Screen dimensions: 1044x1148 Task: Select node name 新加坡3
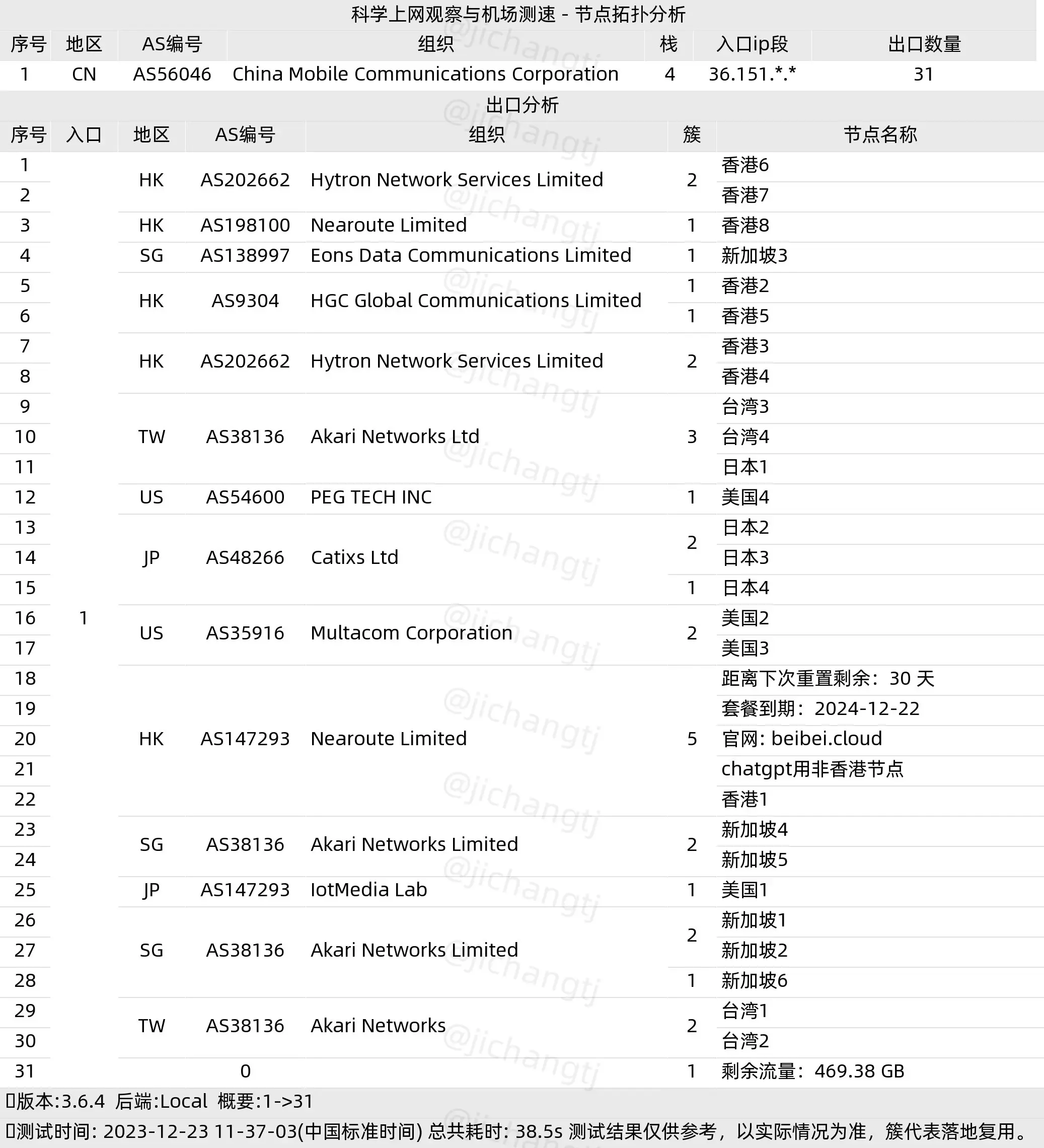point(754,256)
